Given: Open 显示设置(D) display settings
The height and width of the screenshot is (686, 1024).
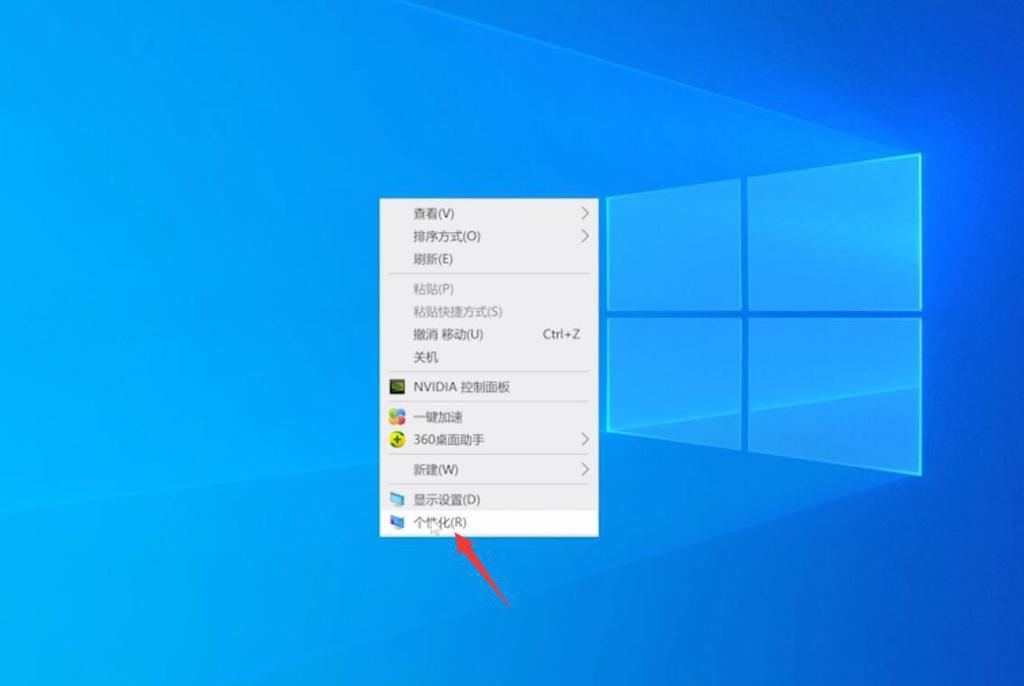Looking at the screenshot, I should pos(488,500).
